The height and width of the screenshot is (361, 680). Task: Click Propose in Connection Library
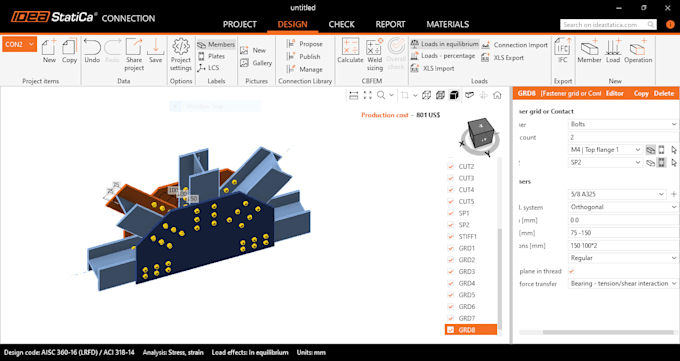point(304,44)
